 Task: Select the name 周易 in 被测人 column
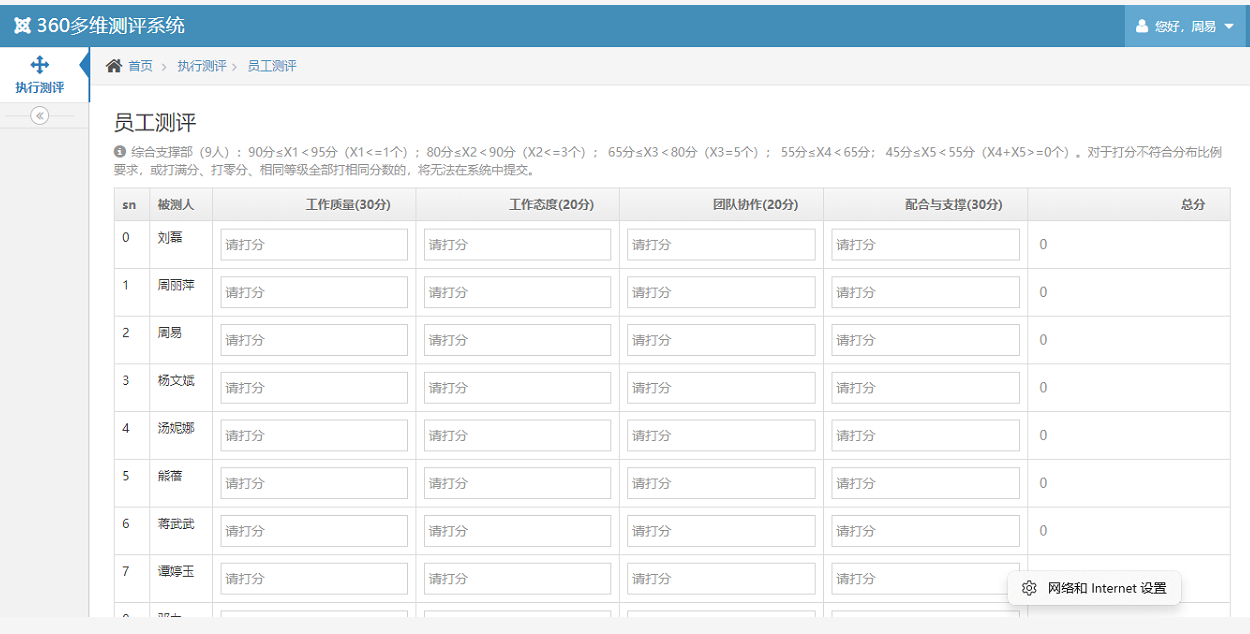170,333
